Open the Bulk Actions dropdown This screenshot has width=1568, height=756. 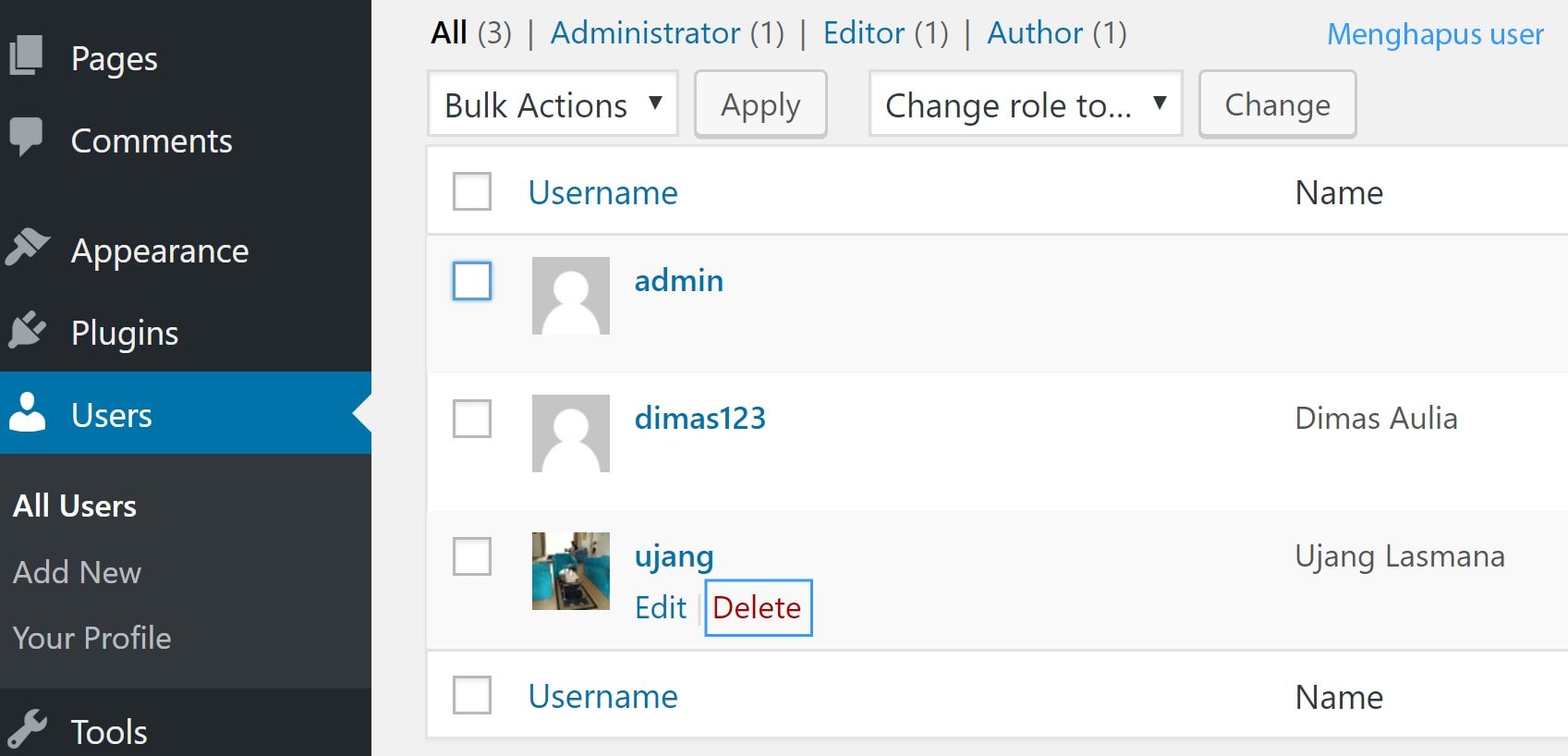[553, 104]
